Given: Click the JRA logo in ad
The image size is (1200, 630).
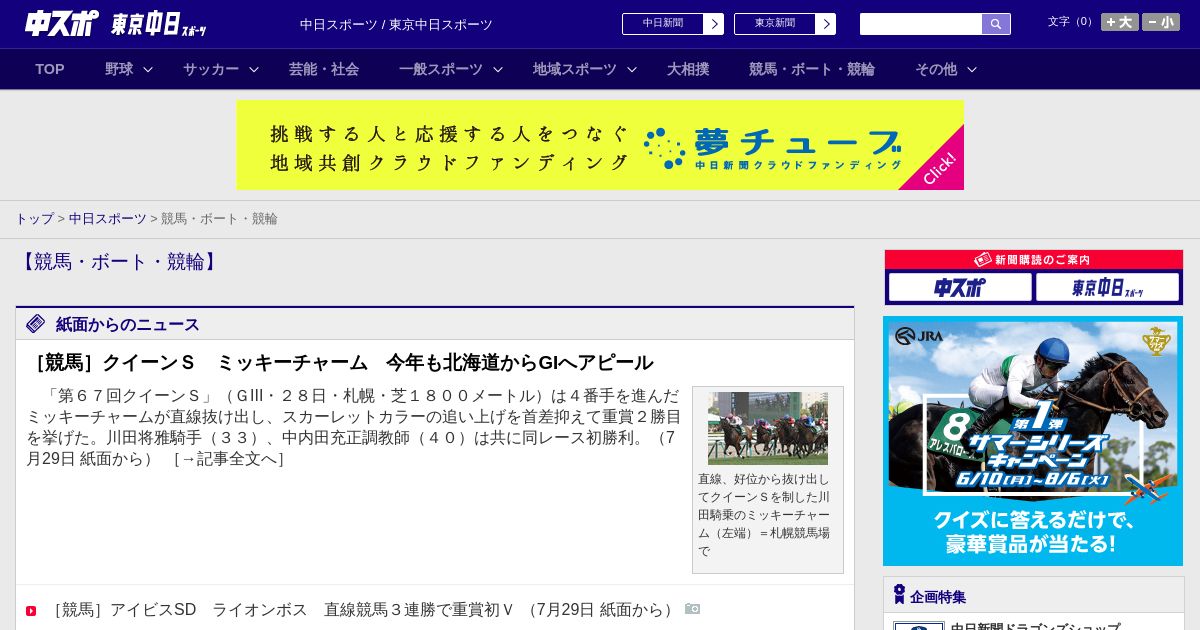Looking at the screenshot, I should [919, 336].
